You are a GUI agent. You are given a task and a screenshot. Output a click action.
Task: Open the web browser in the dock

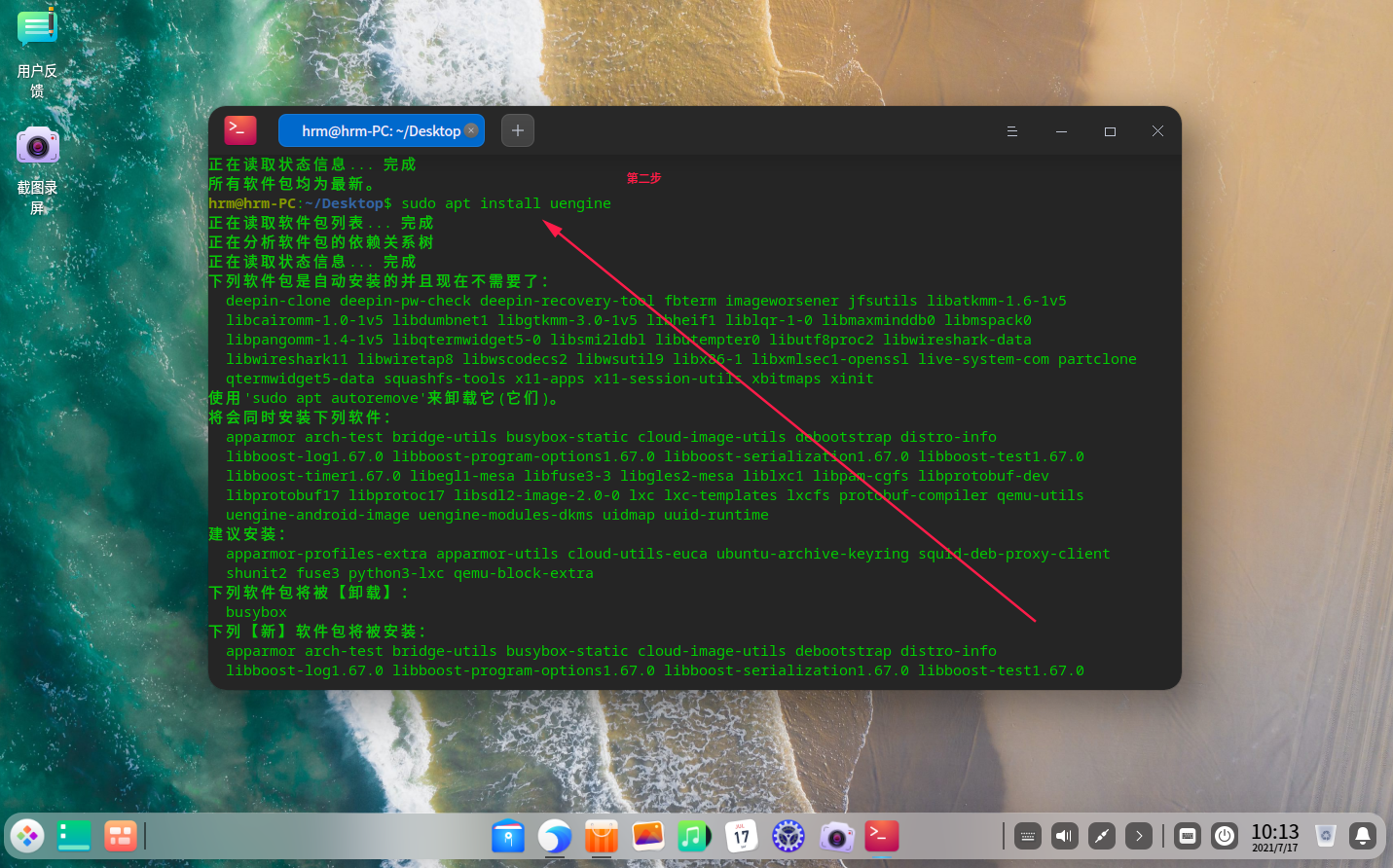pos(555,836)
